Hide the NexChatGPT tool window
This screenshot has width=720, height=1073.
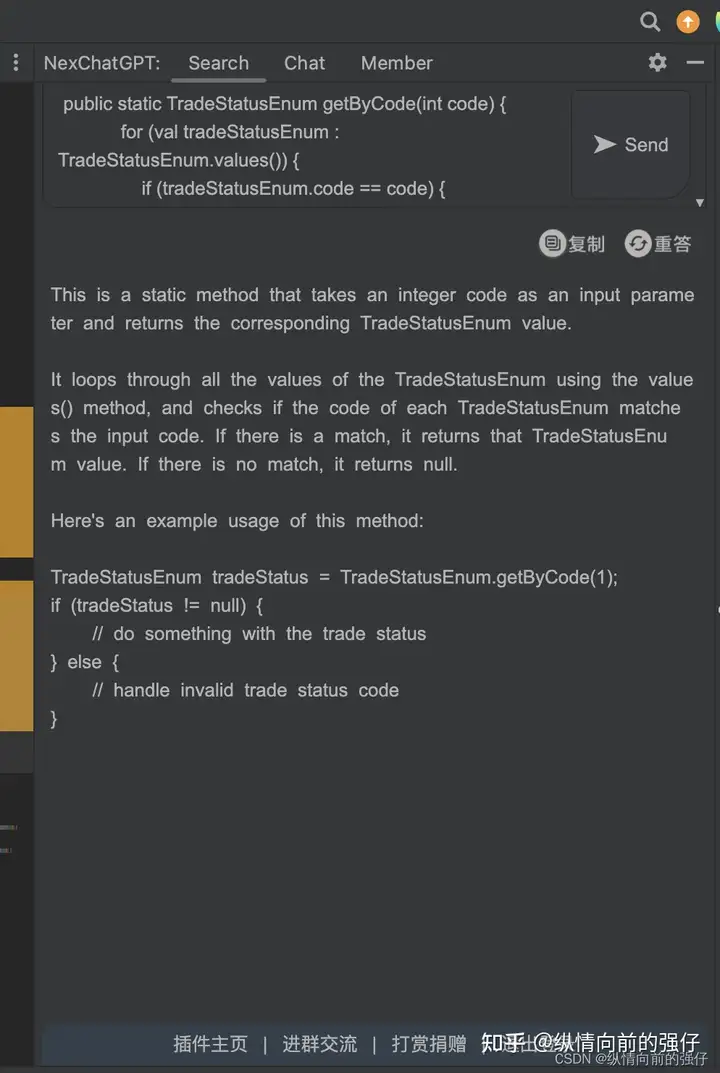pyautogui.click(x=695, y=62)
